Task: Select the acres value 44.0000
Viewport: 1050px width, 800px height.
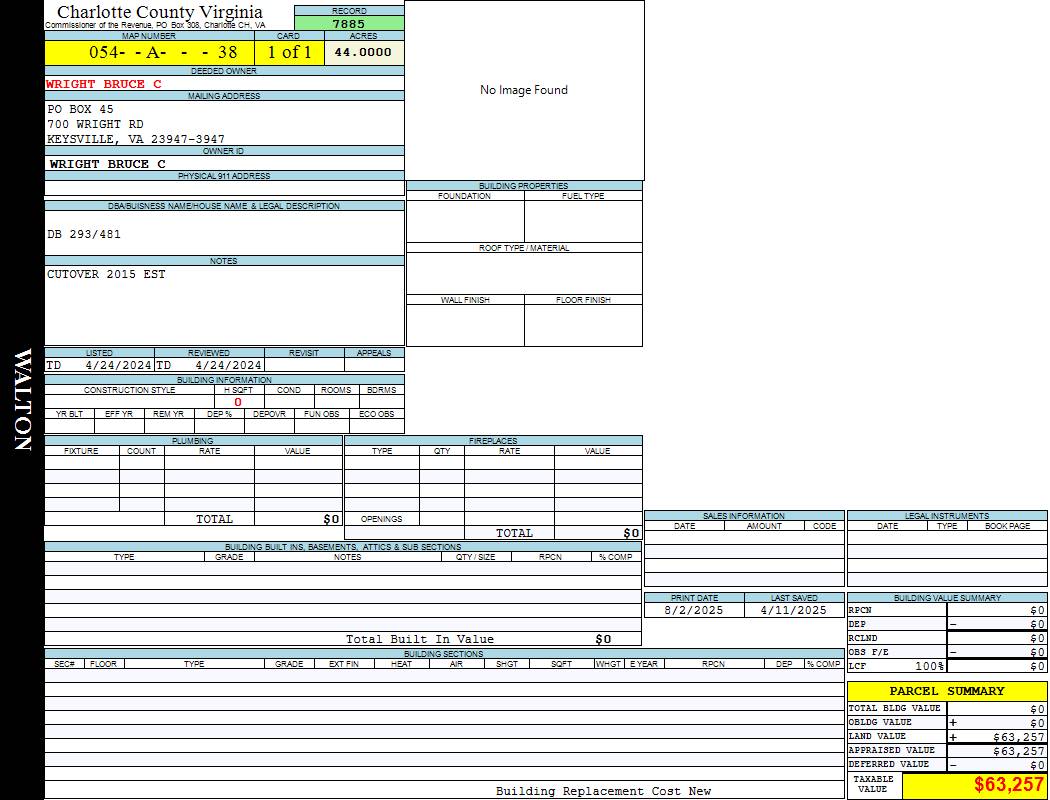Action: coord(363,52)
